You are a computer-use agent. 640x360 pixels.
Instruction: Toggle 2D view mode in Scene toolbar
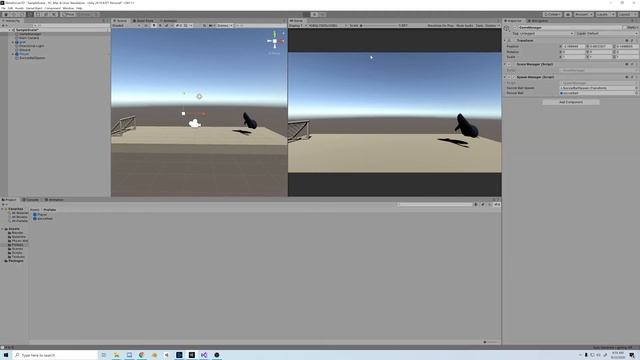(x=146, y=25)
